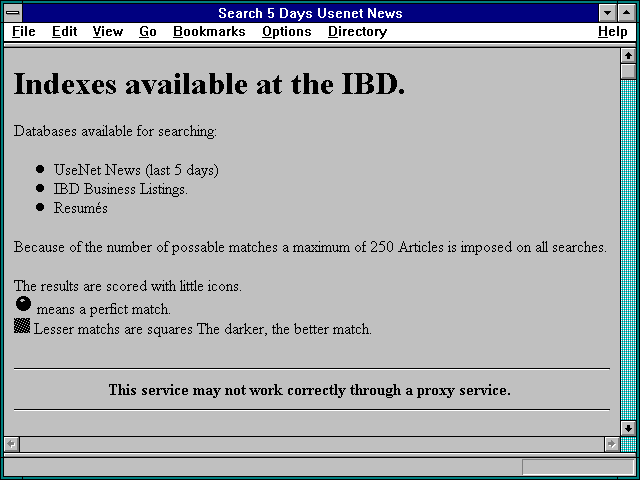This screenshot has height=480, width=640.
Task: Click the black ball perfect match icon
Action: (23, 304)
